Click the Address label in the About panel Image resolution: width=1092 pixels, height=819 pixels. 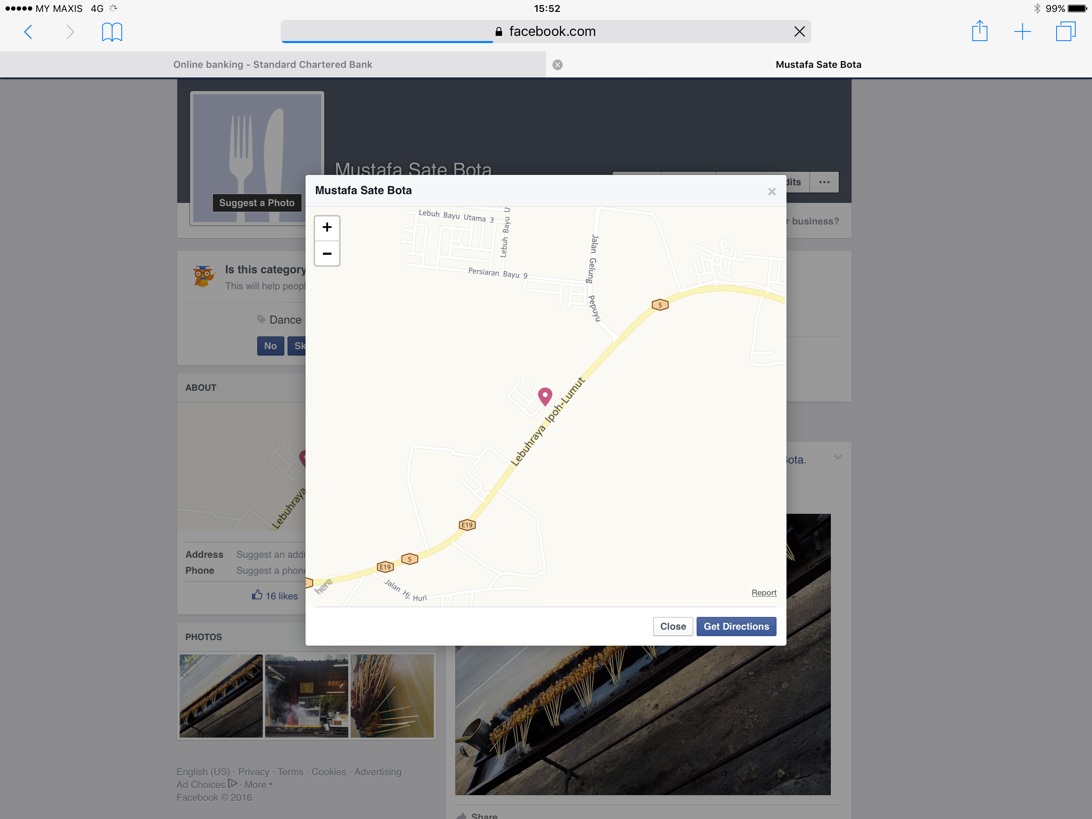click(x=204, y=554)
